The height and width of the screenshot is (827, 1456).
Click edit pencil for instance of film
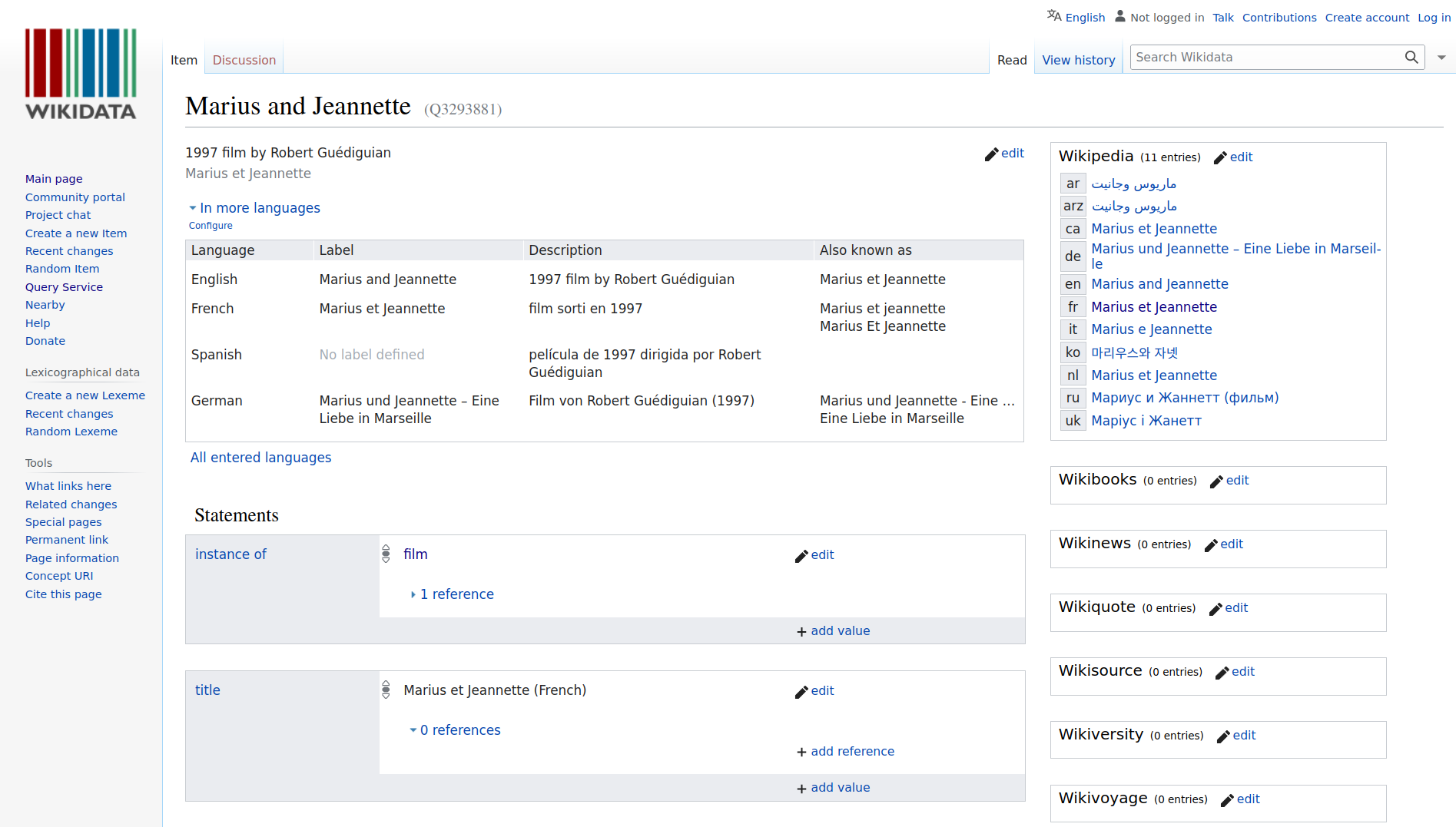click(x=801, y=556)
